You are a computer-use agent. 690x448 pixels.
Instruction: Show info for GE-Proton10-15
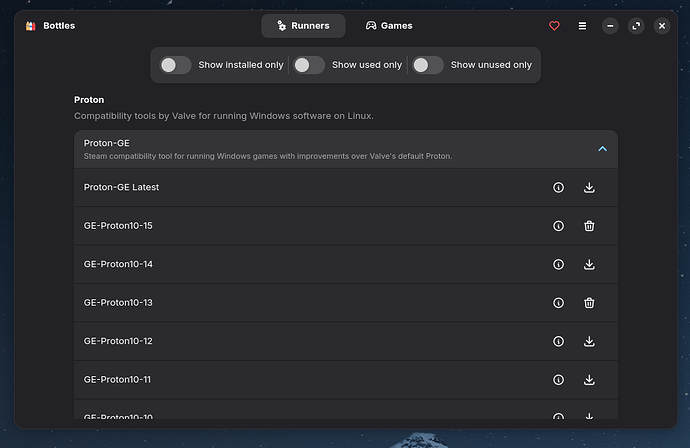click(558, 226)
